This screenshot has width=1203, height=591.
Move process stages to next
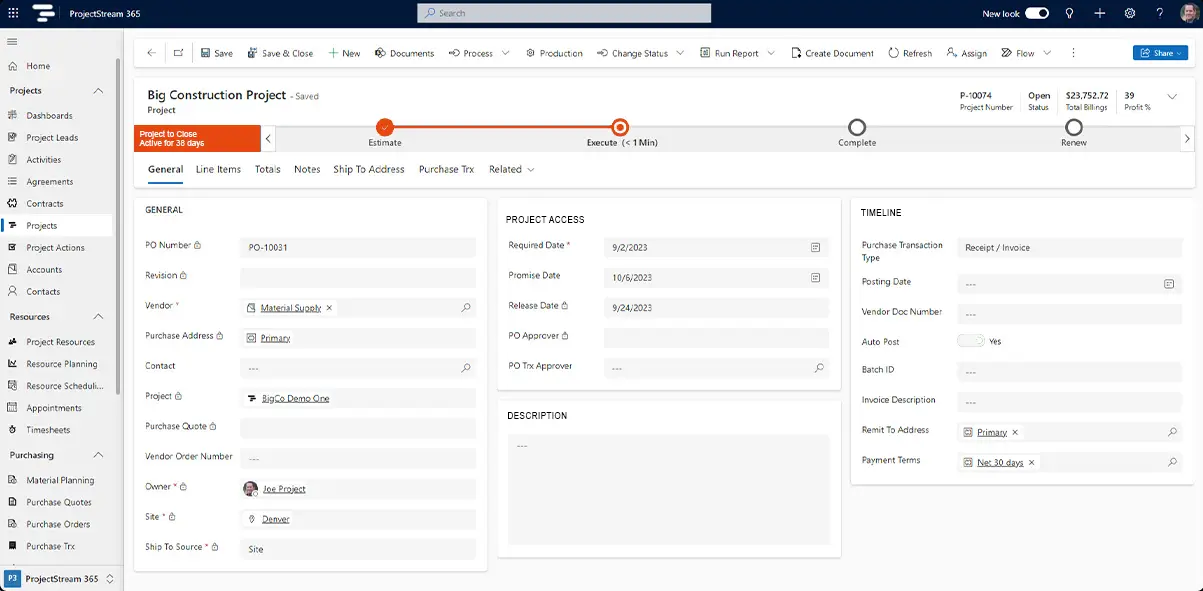tap(1187, 139)
